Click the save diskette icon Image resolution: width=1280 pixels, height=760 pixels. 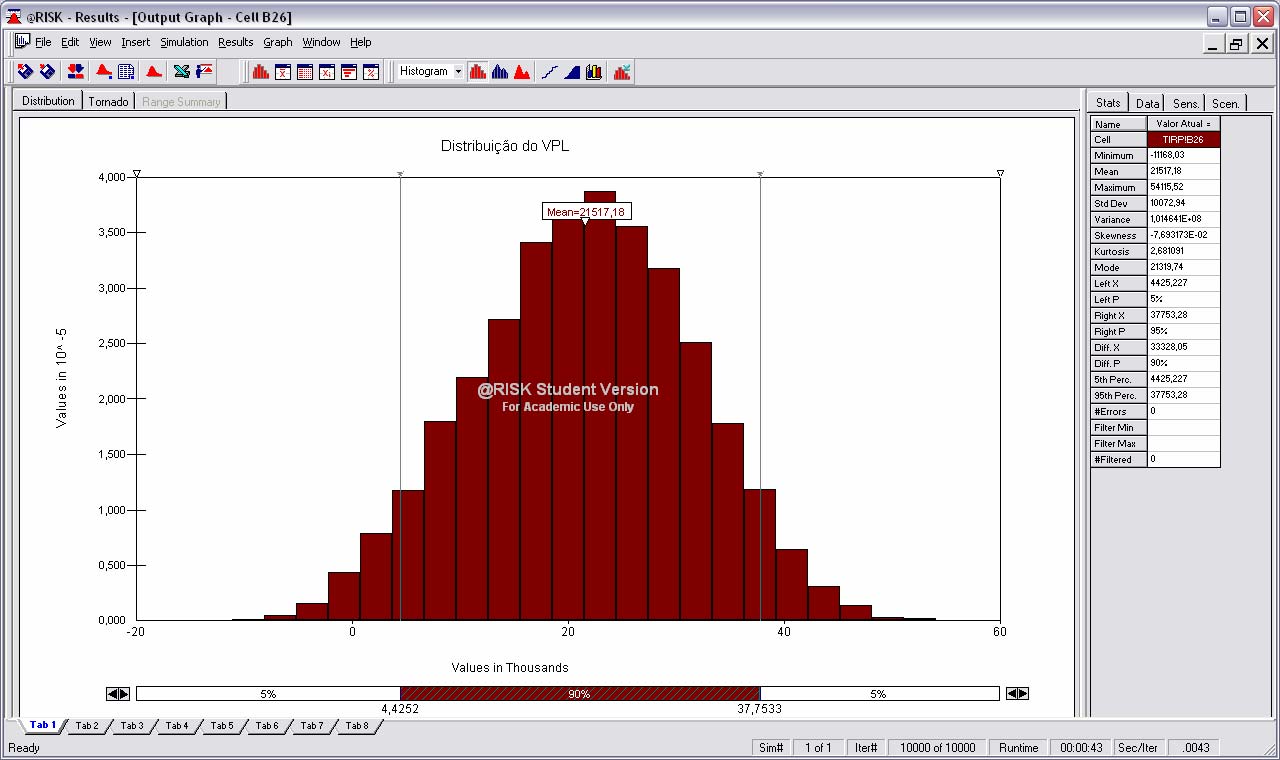[47, 71]
